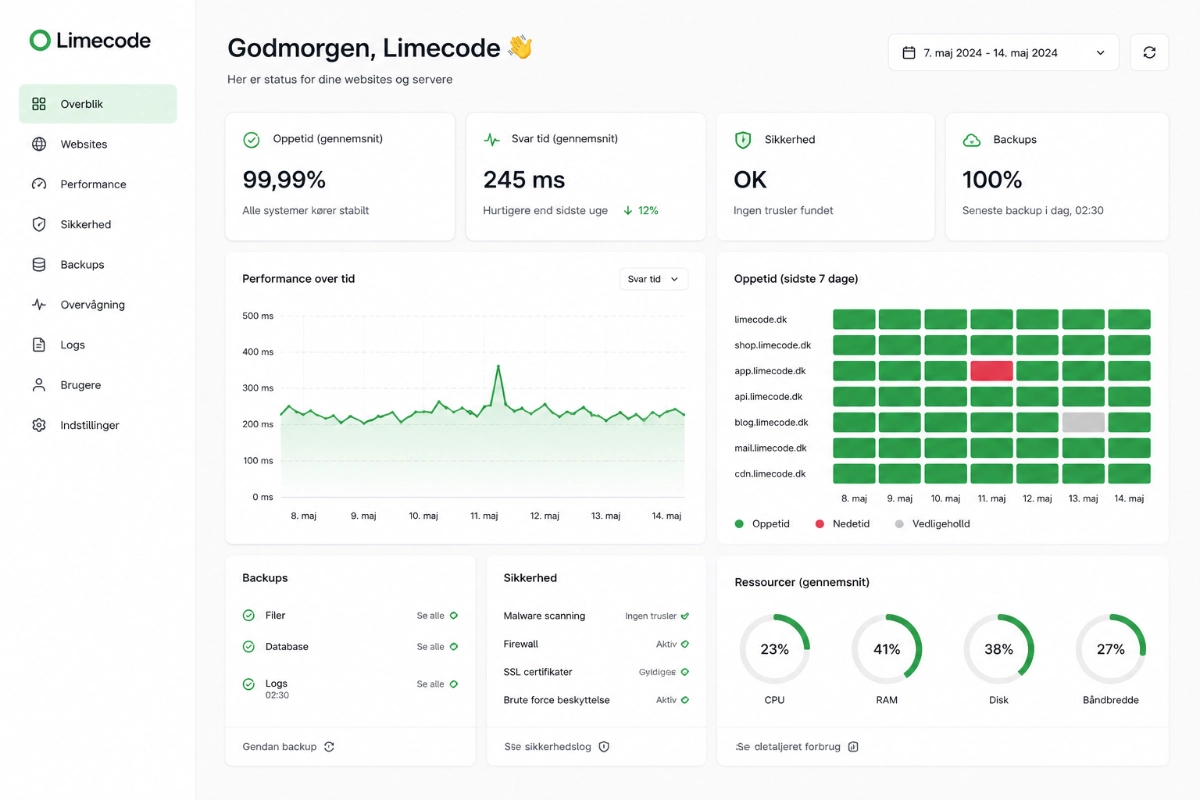
Task: Click the Indstillinger gear icon
Action: [39, 425]
